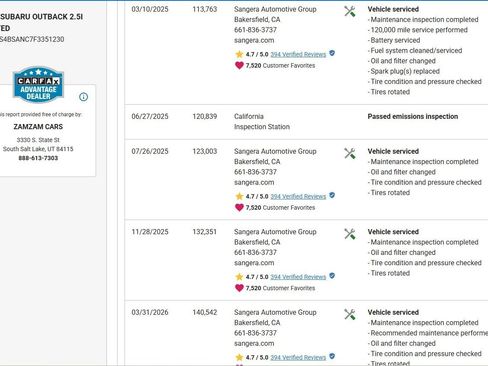This screenshot has height=366, width=488.
Task: Click wrench icon for 03/31/2026 service
Action: point(350,314)
